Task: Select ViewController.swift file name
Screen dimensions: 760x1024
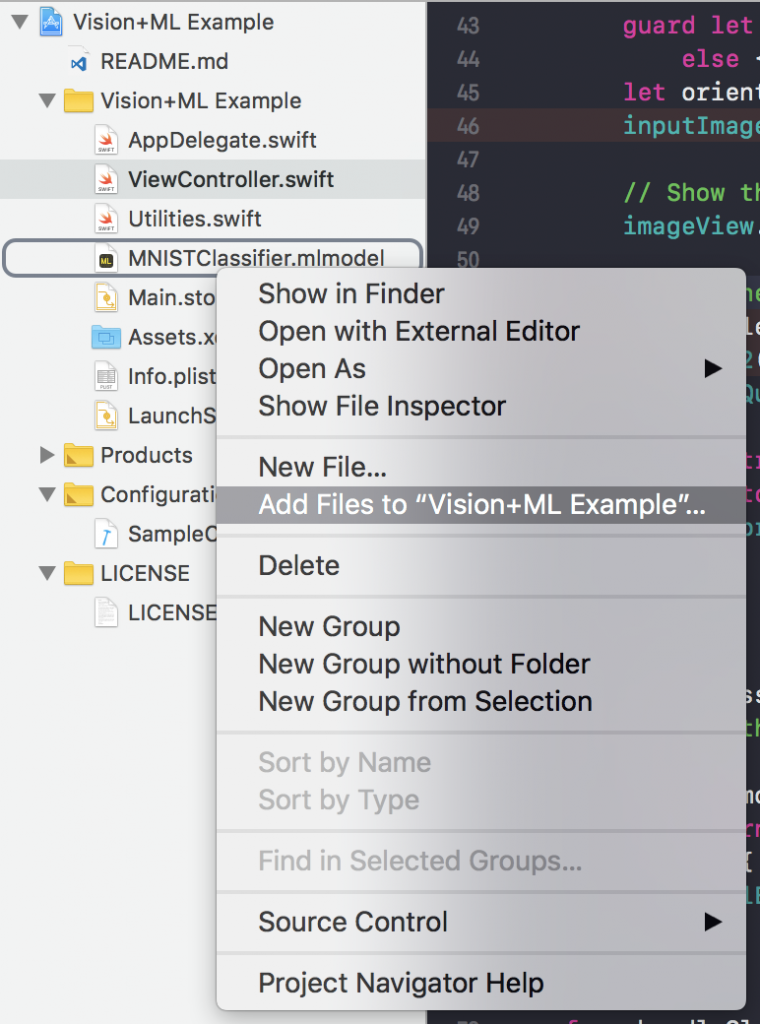Action: [231, 180]
